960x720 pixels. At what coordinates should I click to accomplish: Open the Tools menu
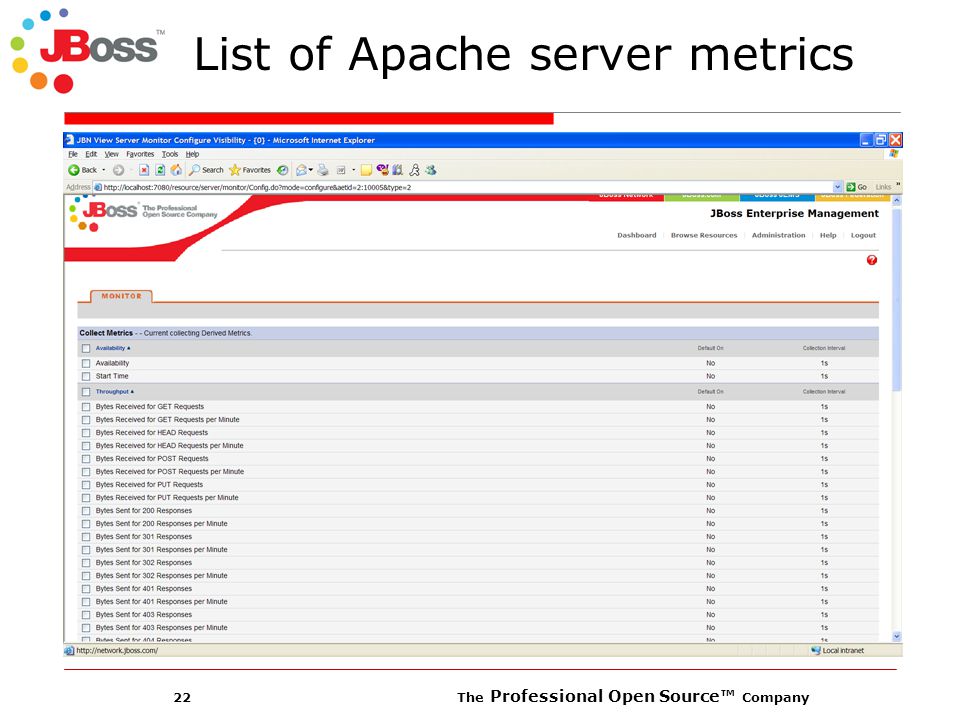point(170,154)
